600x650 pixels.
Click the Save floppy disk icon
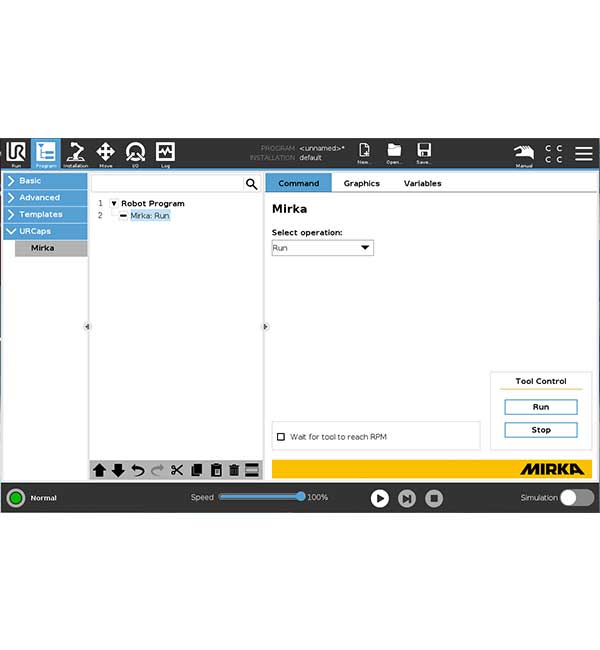pyautogui.click(x=424, y=153)
